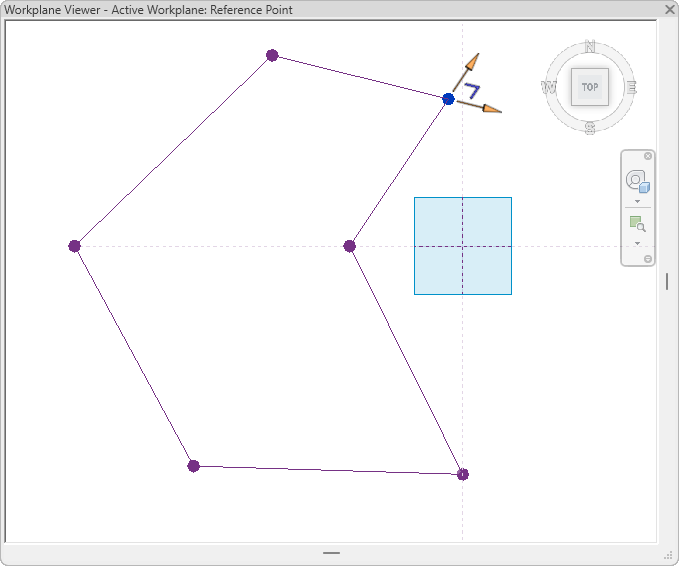Click the vertical splitter handle on right edge
This screenshot has width=679, height=566.
tap(667, 281)
